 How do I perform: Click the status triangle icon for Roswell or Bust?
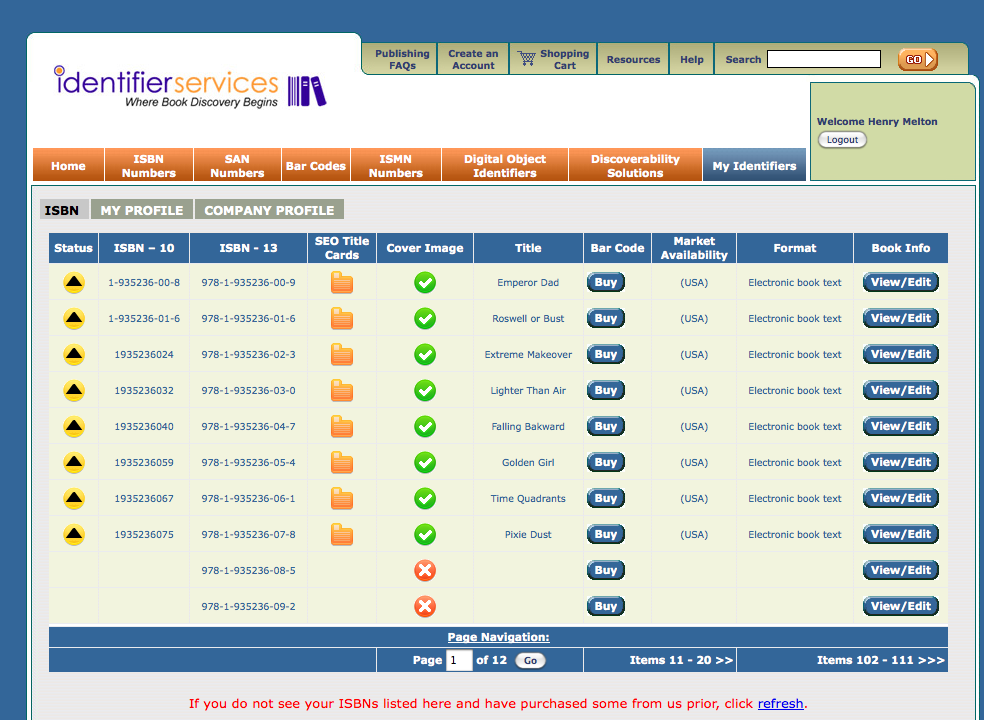point(74,319)
